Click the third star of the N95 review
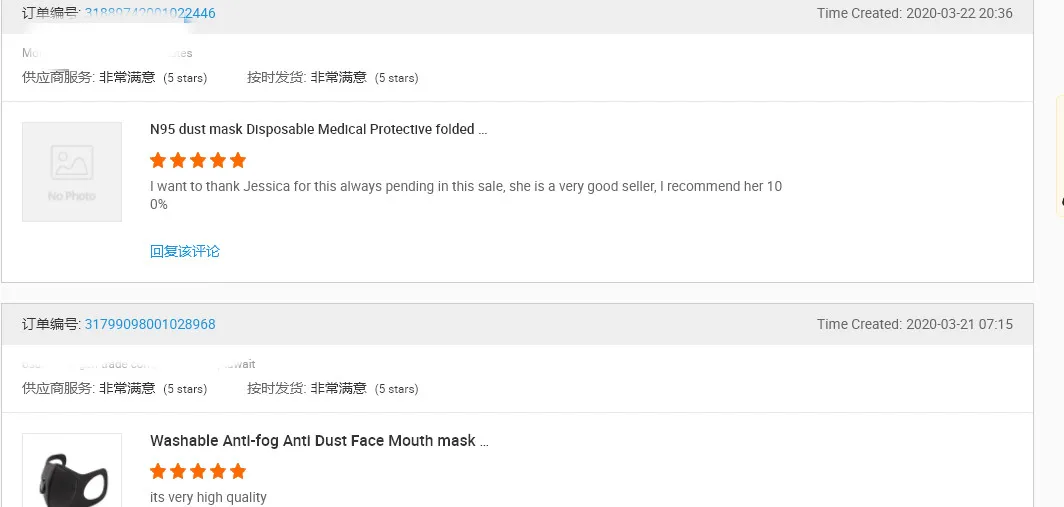 [198, 160]
